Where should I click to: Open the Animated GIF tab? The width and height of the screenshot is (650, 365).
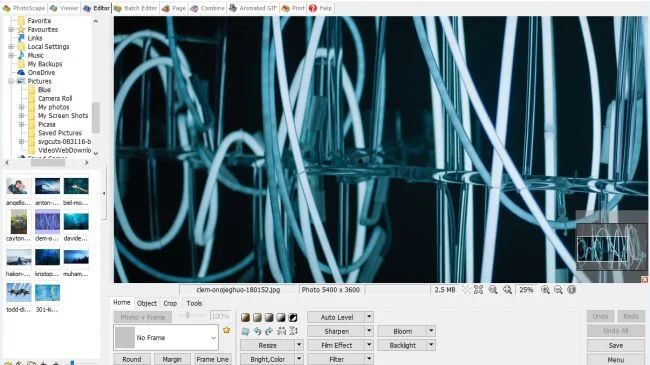click(x=252, y=8)
